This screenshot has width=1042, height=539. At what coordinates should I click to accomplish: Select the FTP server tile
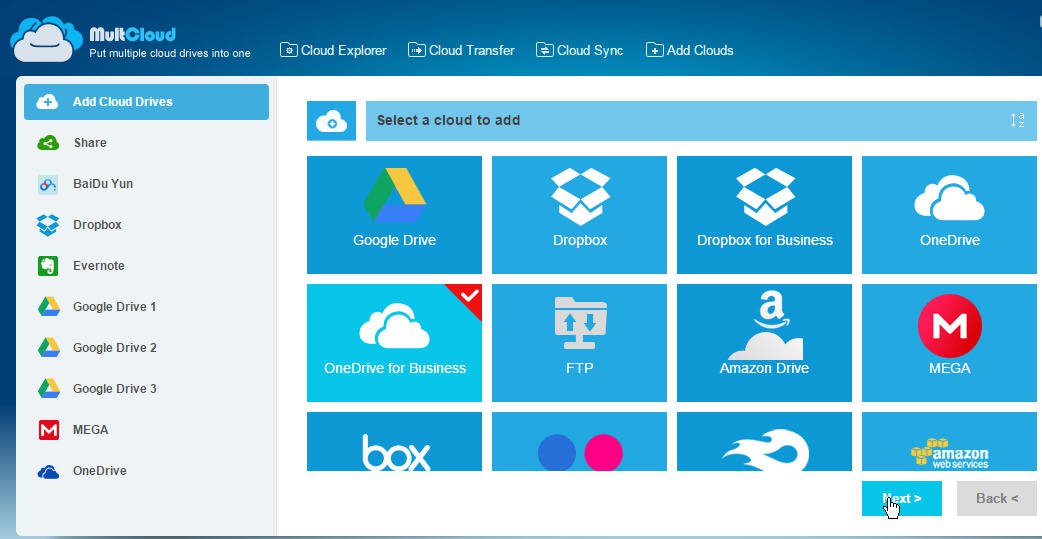click(x=579, y=343)
